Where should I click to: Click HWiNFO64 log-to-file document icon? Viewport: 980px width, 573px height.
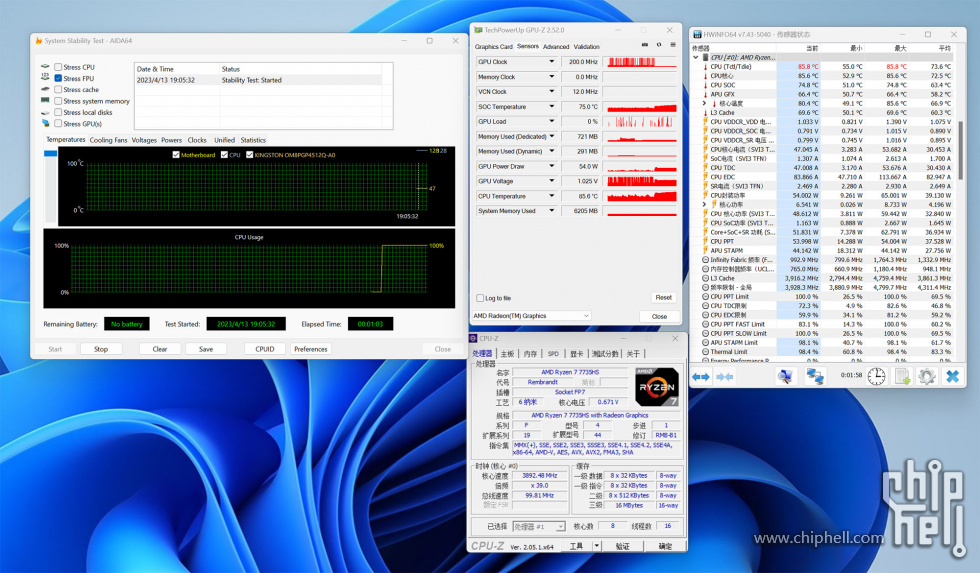(x=902, y=376)
